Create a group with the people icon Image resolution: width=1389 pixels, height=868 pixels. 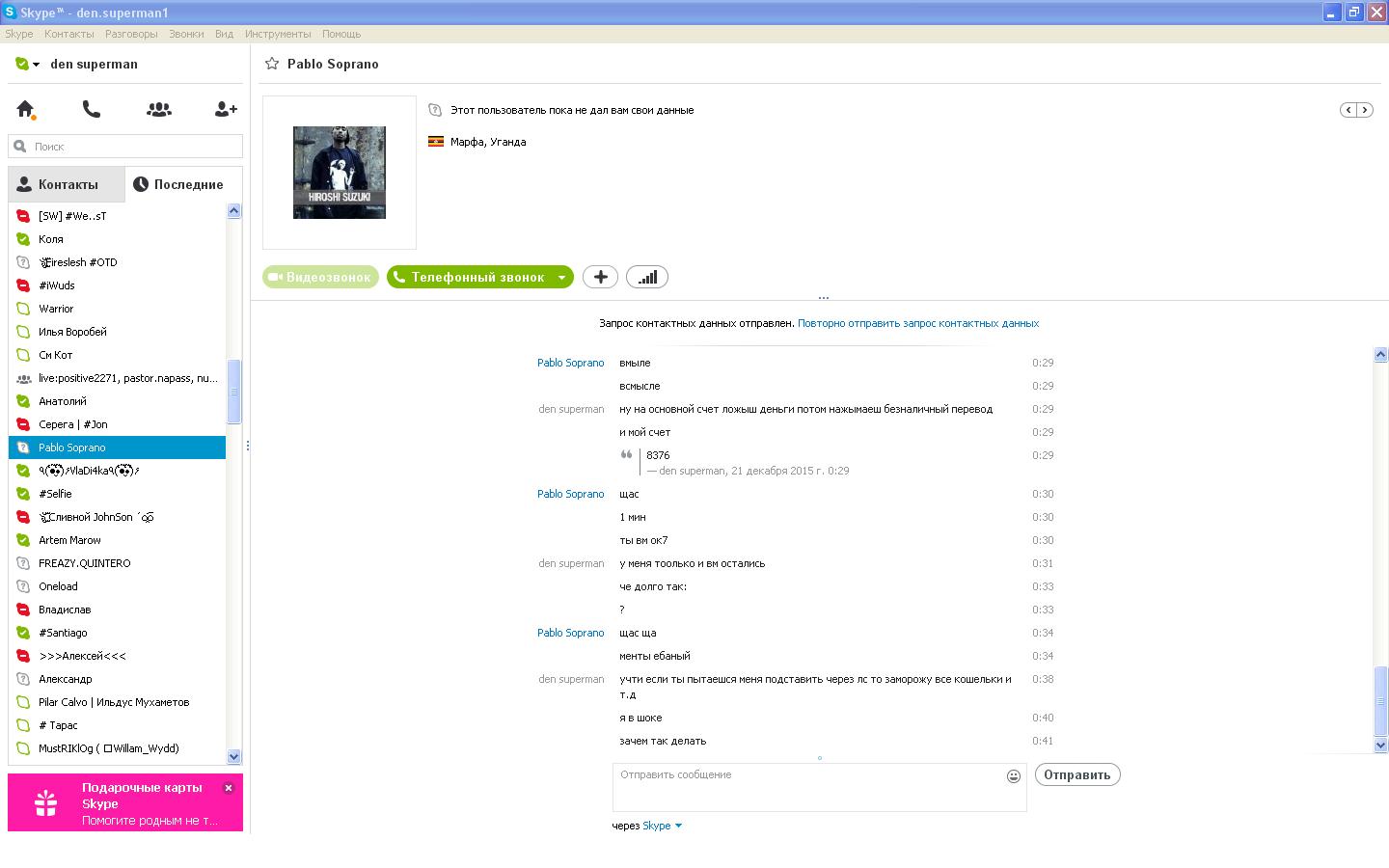point(159,110)
